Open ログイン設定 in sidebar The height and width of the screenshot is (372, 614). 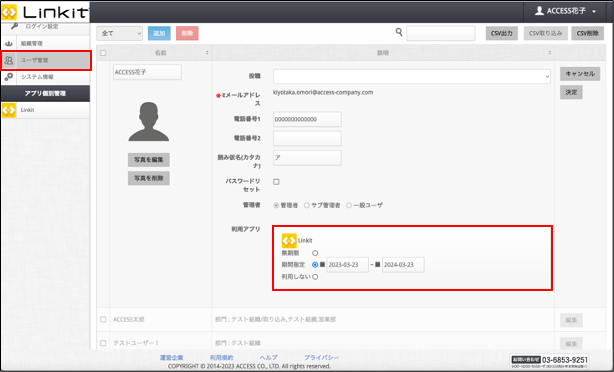tap(42, 27)
